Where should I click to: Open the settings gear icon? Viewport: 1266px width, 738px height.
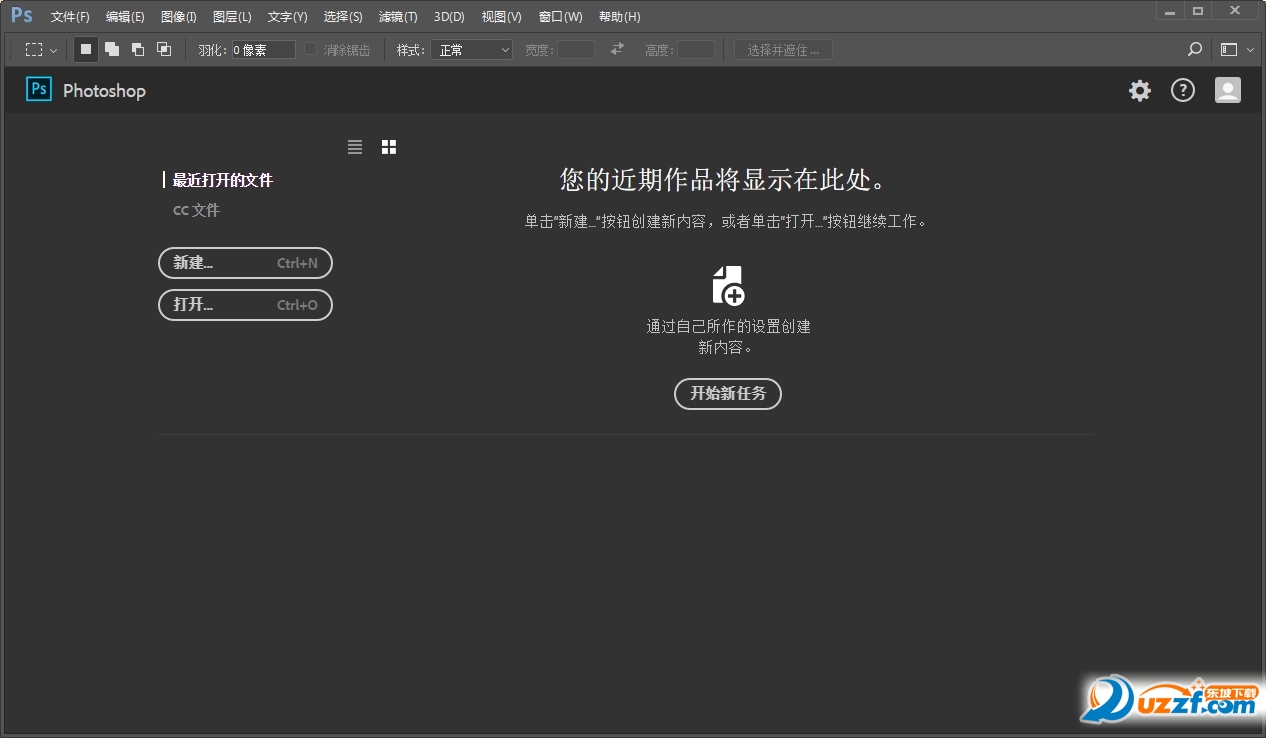(x=1140, y=91)
